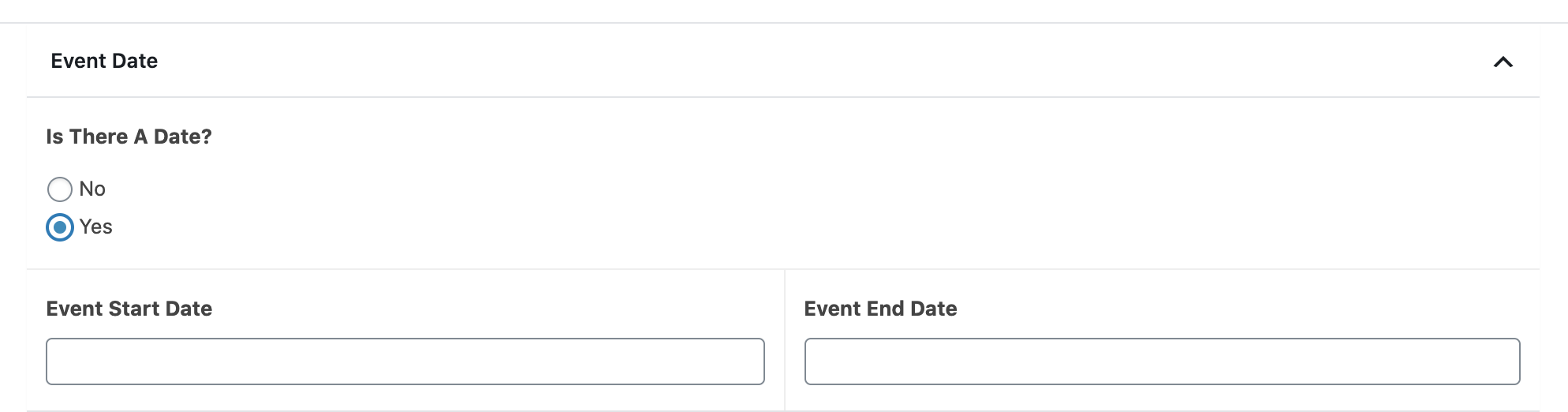The height and width of the screenshot is (412, 1568).
Task: Click the Event Date panel title
Action: tap(104, 61)
